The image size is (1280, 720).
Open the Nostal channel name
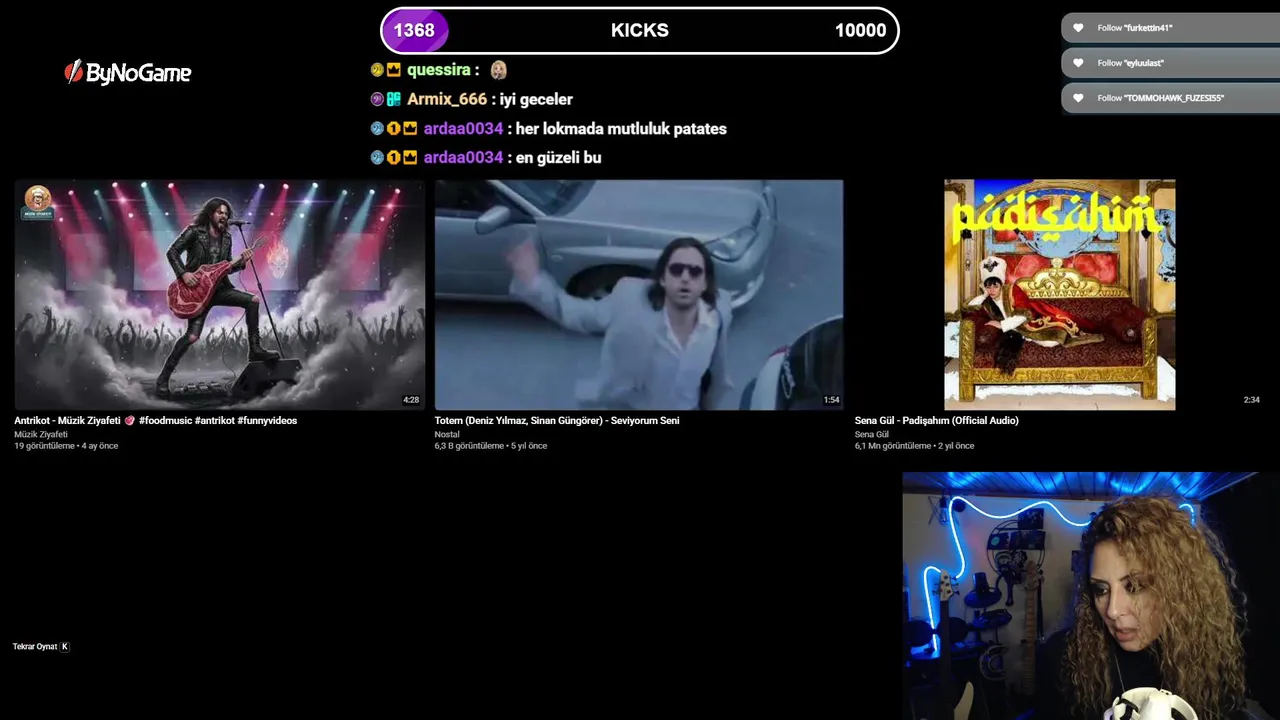pyautogui.click(x=447, y=435)
